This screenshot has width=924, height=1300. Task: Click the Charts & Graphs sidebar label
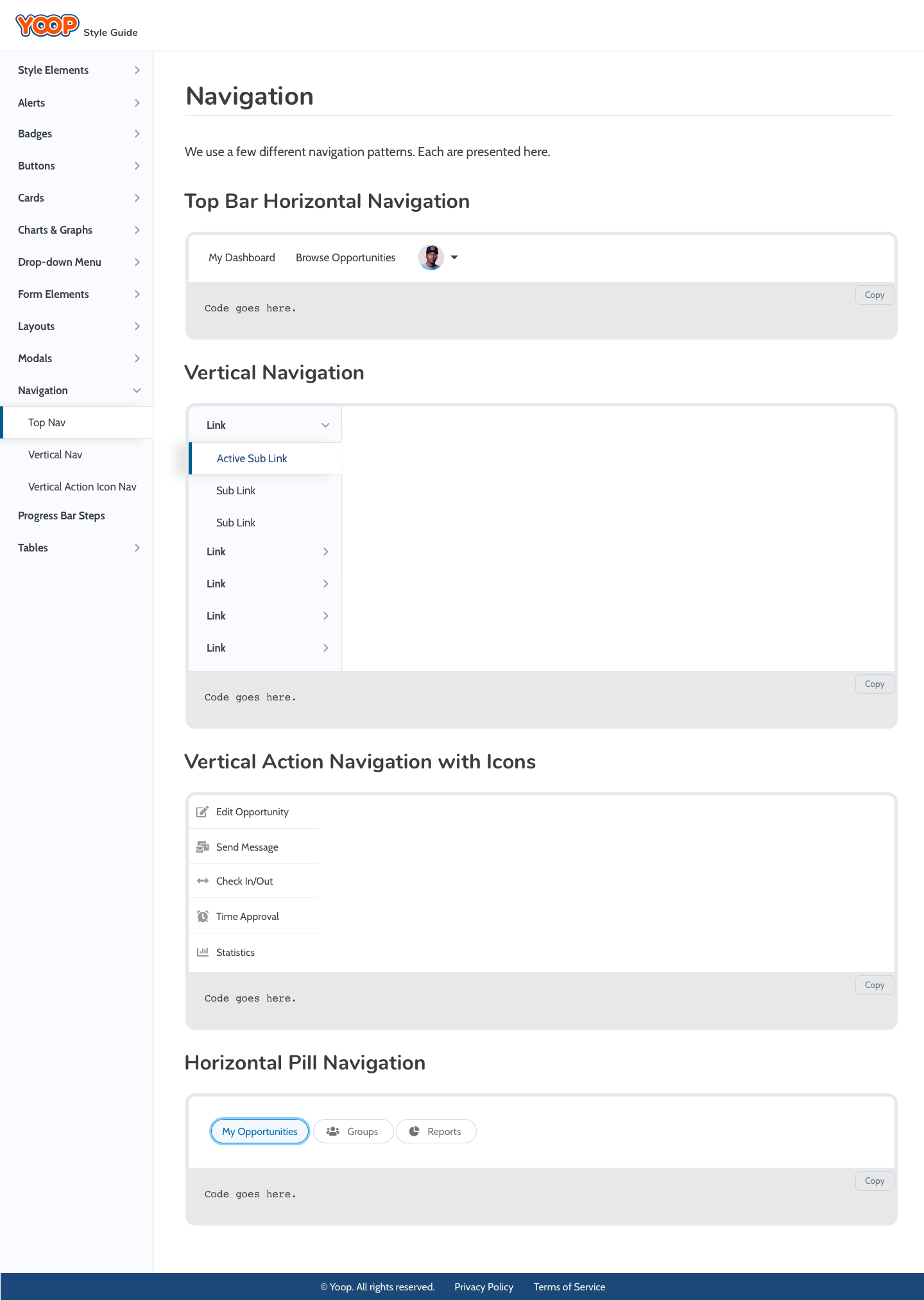[55, 230]
